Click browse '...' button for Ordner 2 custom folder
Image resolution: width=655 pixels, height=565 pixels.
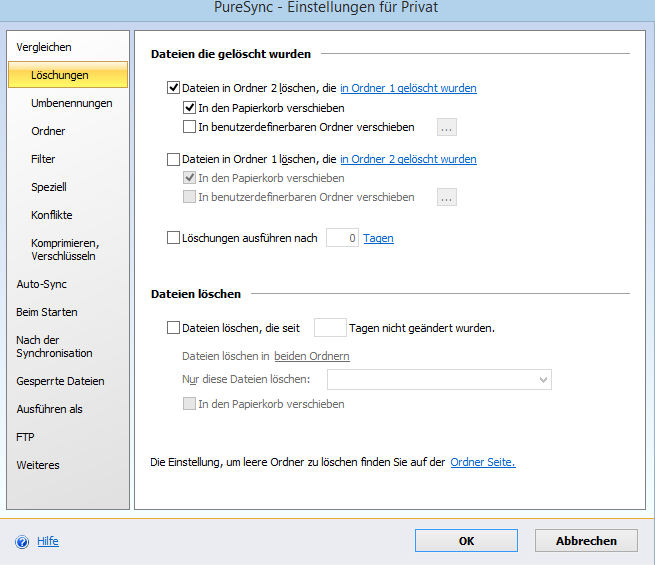click(x=447, y=127)
